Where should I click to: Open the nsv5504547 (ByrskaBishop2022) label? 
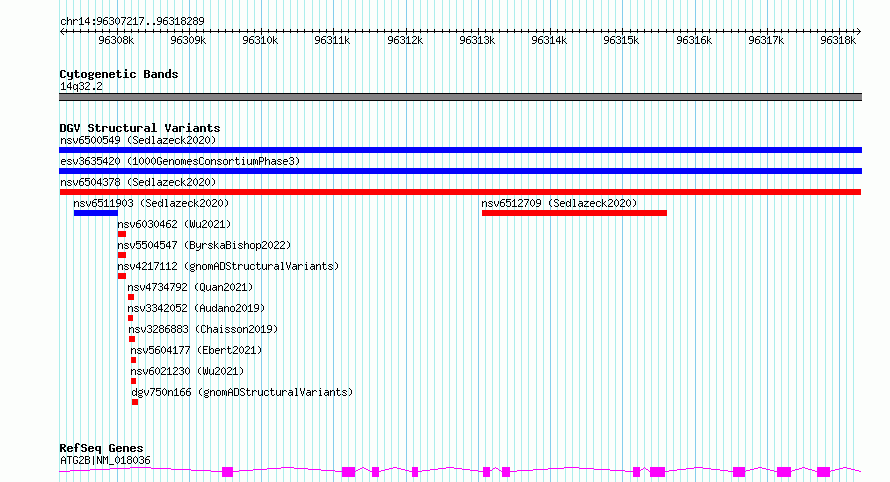(204, 245)
